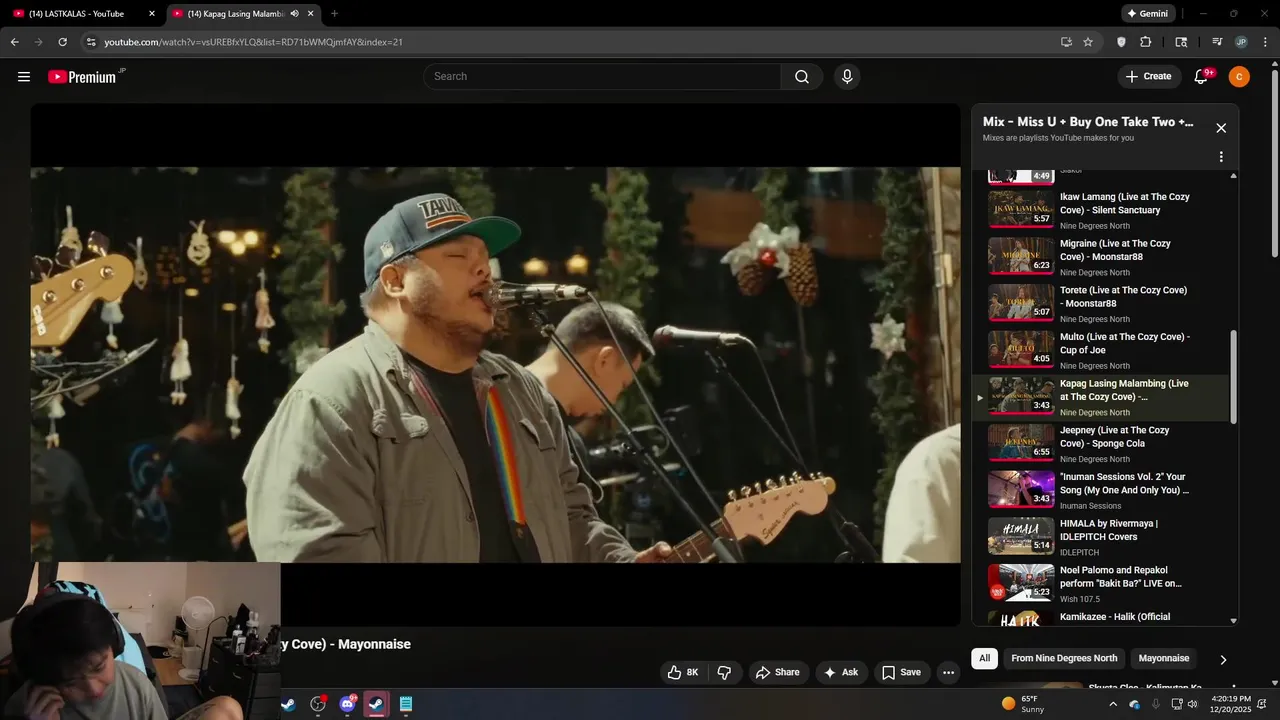
Task: Open more actions ellipsis below video
Action: tap(949, 672)
